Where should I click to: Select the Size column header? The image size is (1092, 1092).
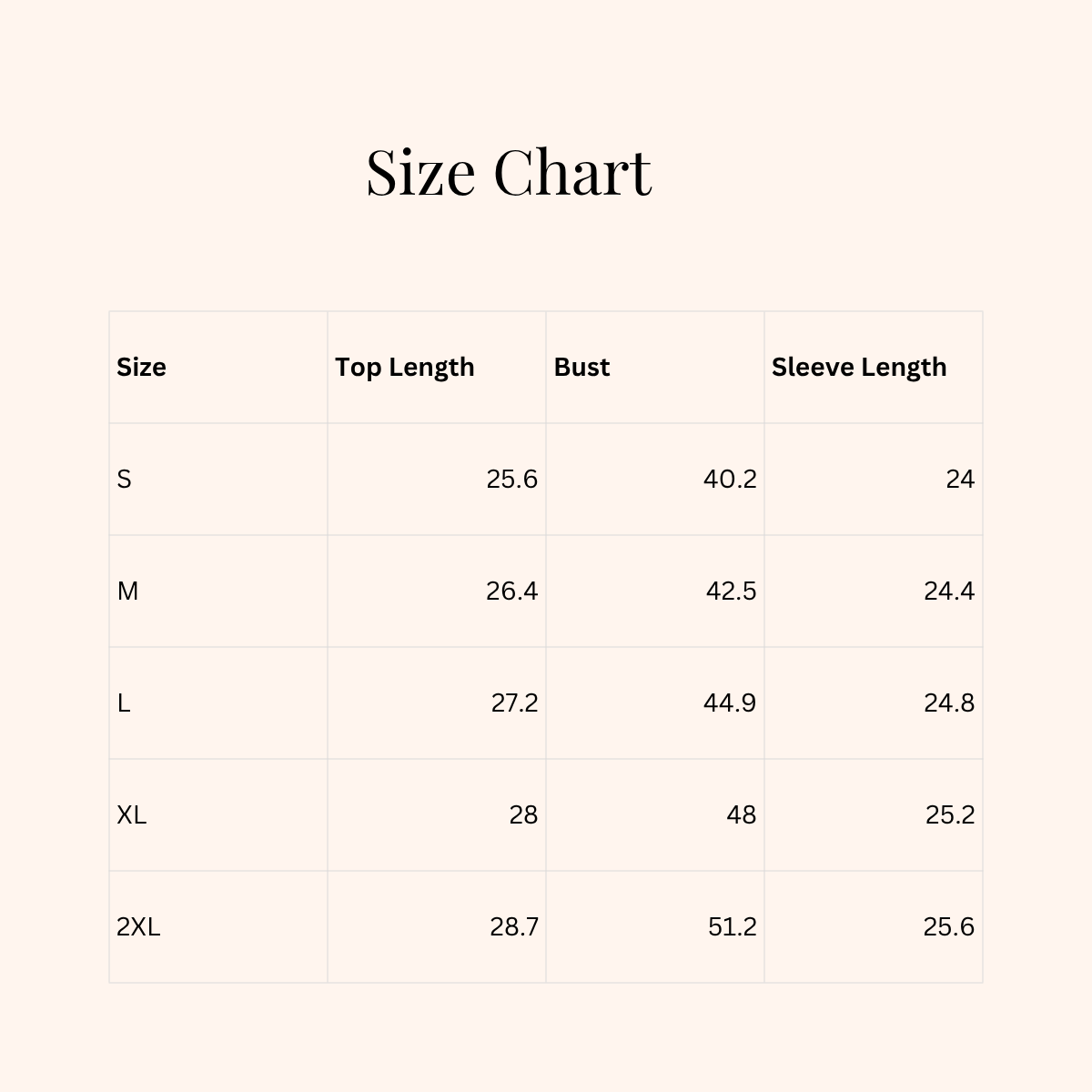(x=141, y=367)
